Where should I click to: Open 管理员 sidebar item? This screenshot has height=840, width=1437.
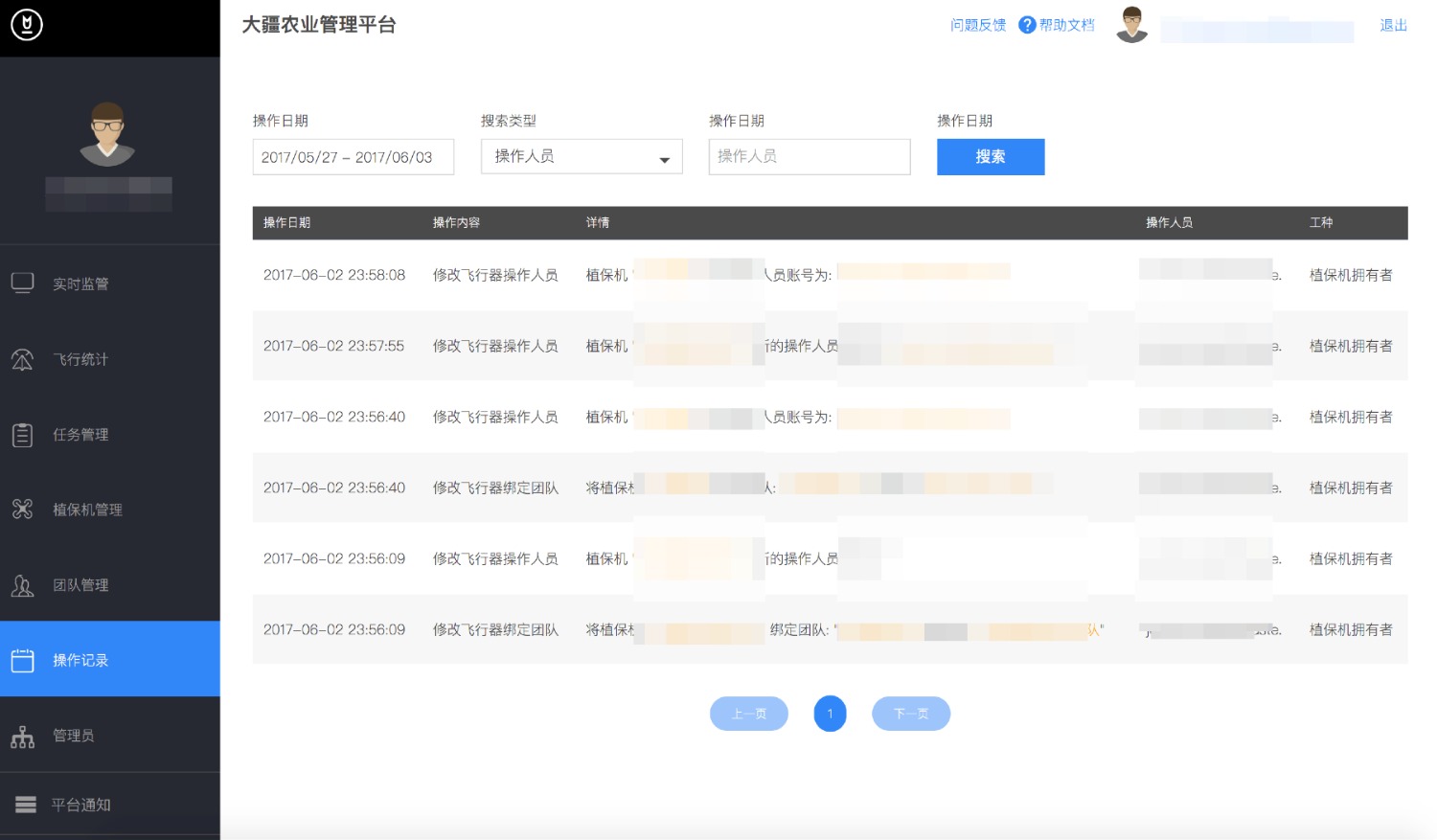click(x=110, y=736)
